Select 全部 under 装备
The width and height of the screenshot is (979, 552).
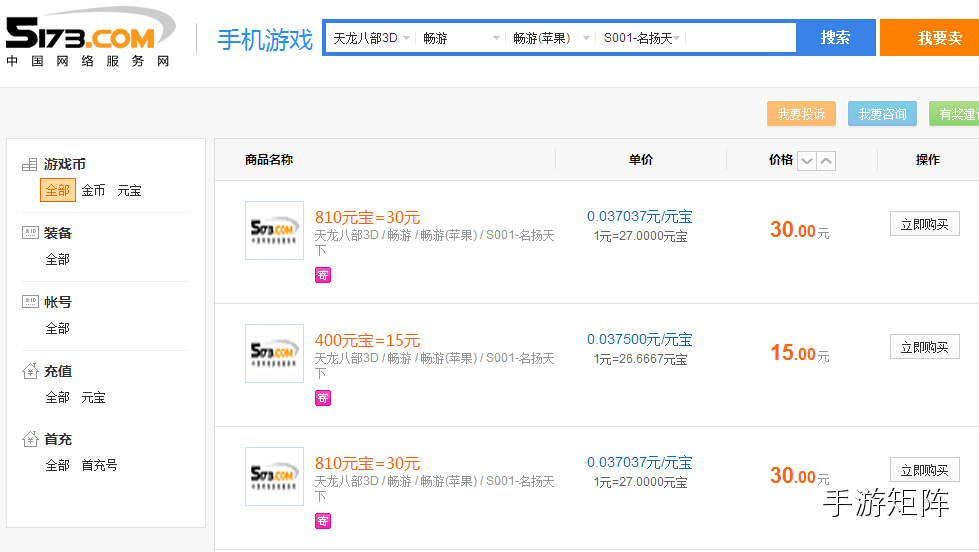tap(57, 259)
